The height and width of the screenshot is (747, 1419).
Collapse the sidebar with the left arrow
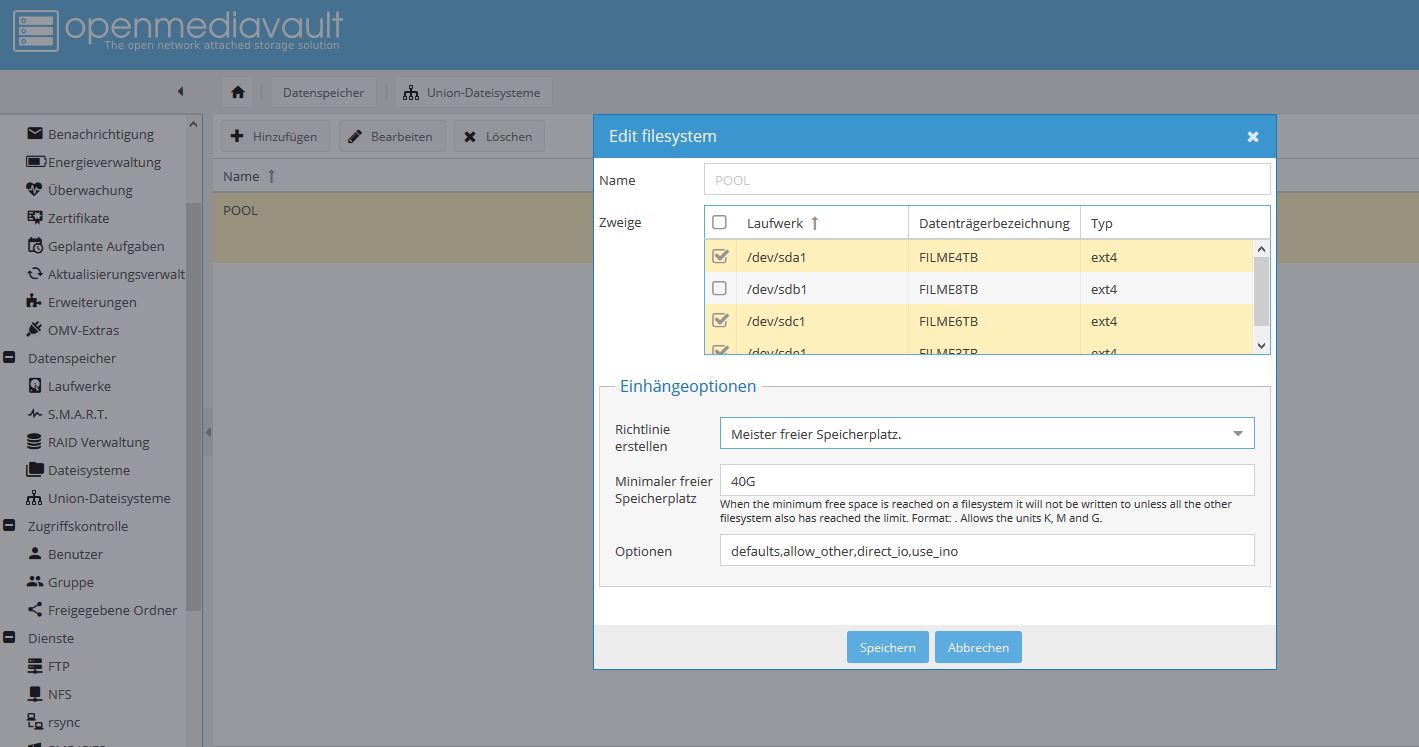click(180, 91)
